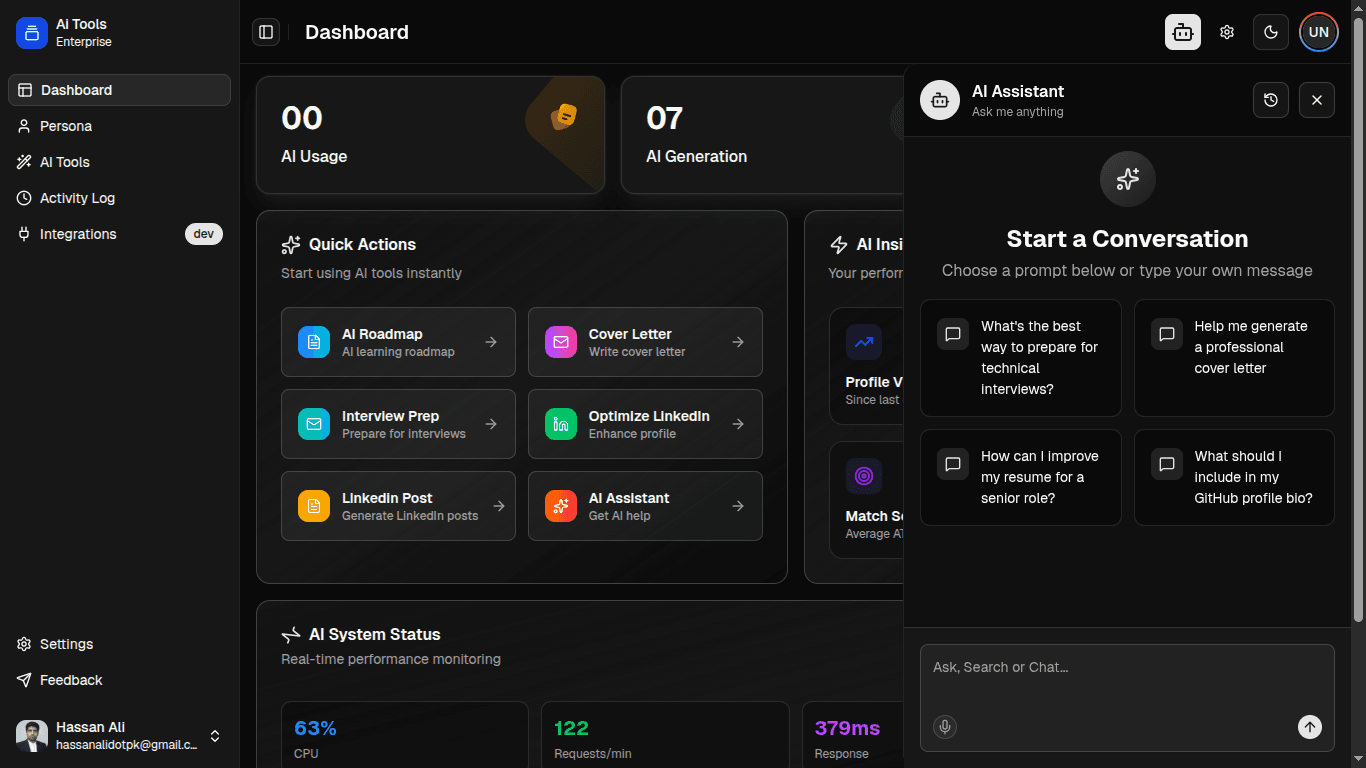The height and width of the screenshot is (768, 1366).
Task: Open the AI Tools sidebar item
Action: click(119, 162)
